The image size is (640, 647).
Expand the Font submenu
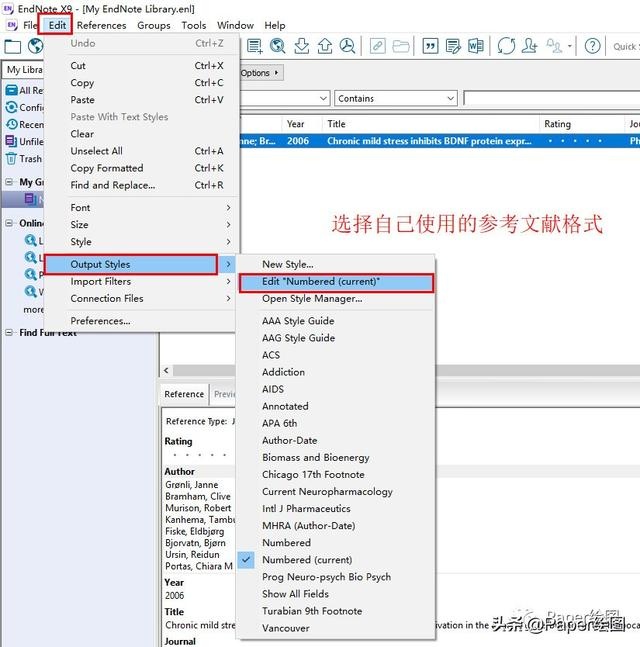click(x=150, y=208)
